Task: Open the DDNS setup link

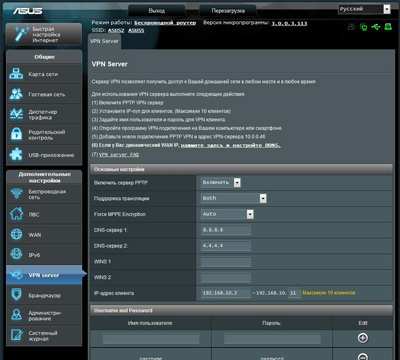Action: (x=231, y=145)
